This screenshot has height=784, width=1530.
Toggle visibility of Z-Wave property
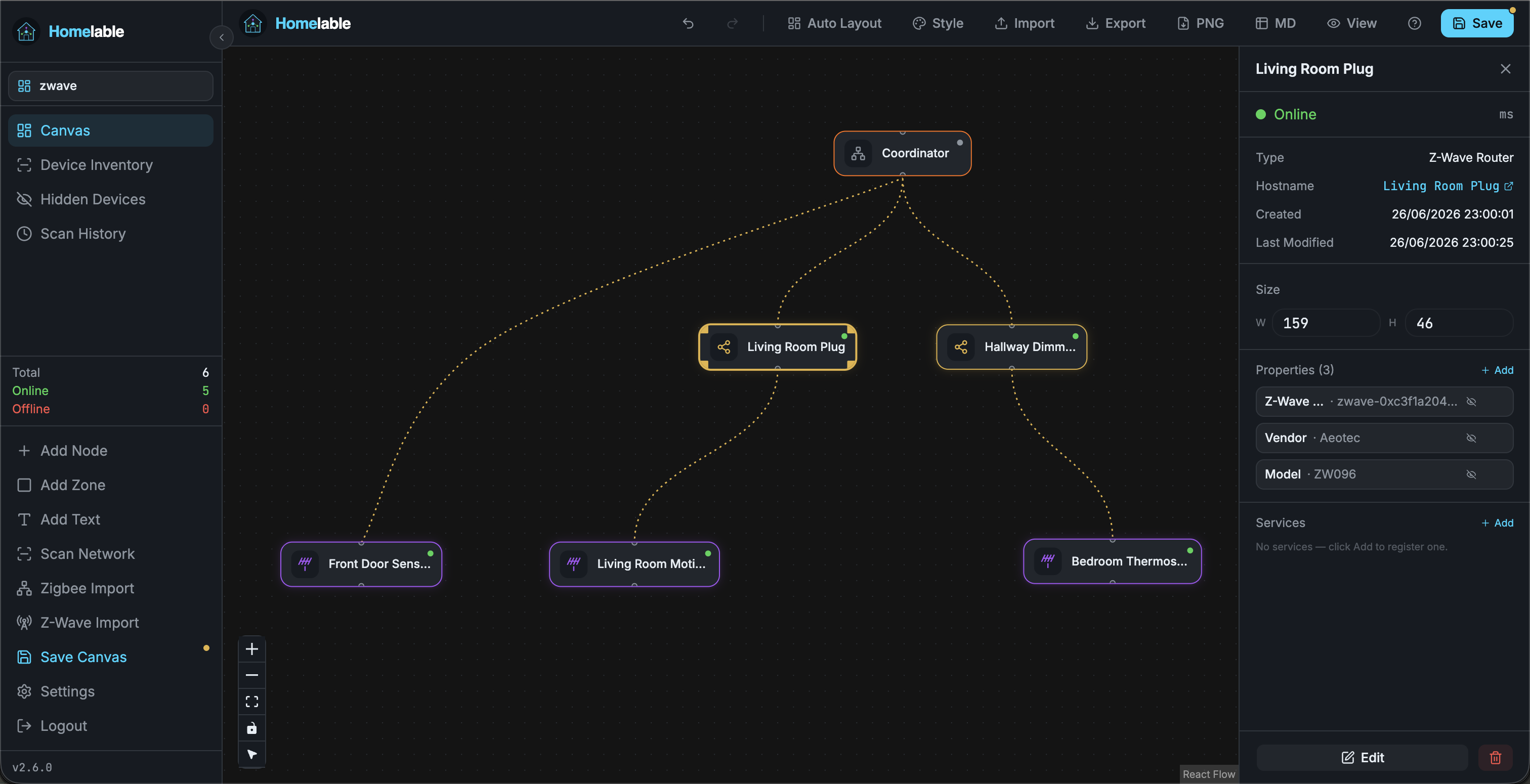click(1471, 402)
